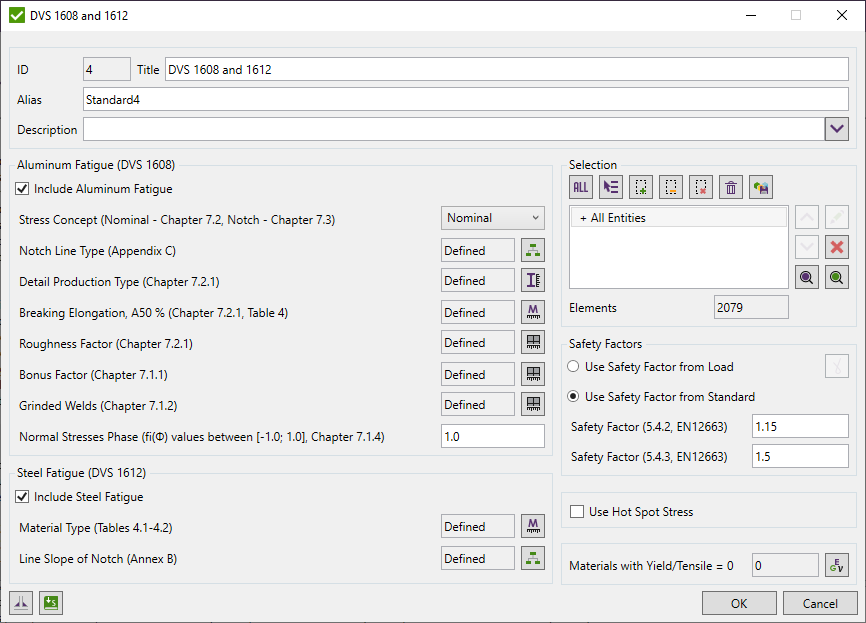Click the red X to remove All Entities

(x=836, y=247)
